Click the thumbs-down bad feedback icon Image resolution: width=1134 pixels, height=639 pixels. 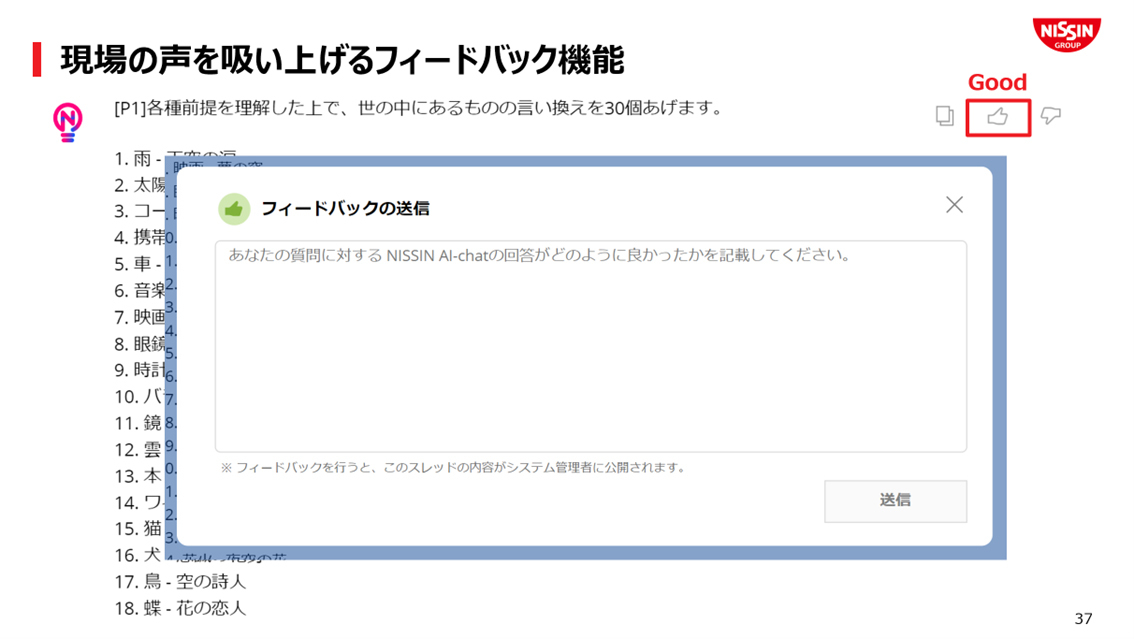click(x=1050, y=116)
